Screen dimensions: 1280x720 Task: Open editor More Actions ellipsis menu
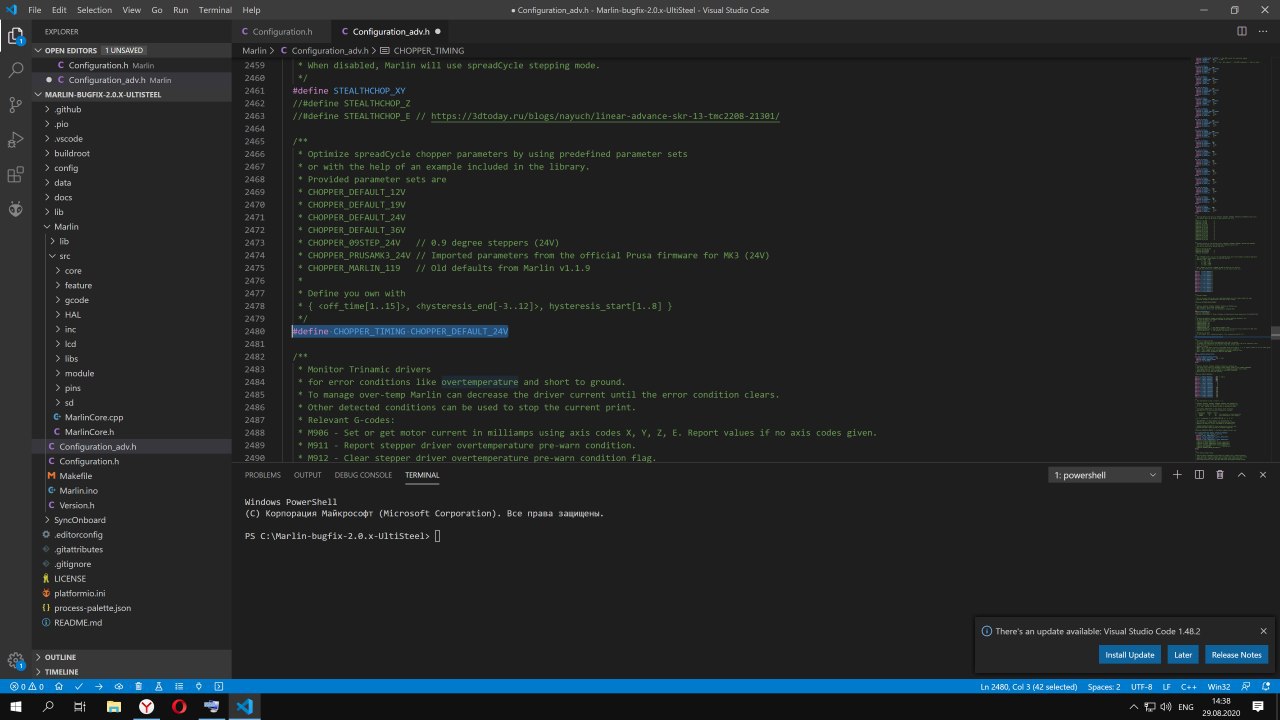point(1263,31)
